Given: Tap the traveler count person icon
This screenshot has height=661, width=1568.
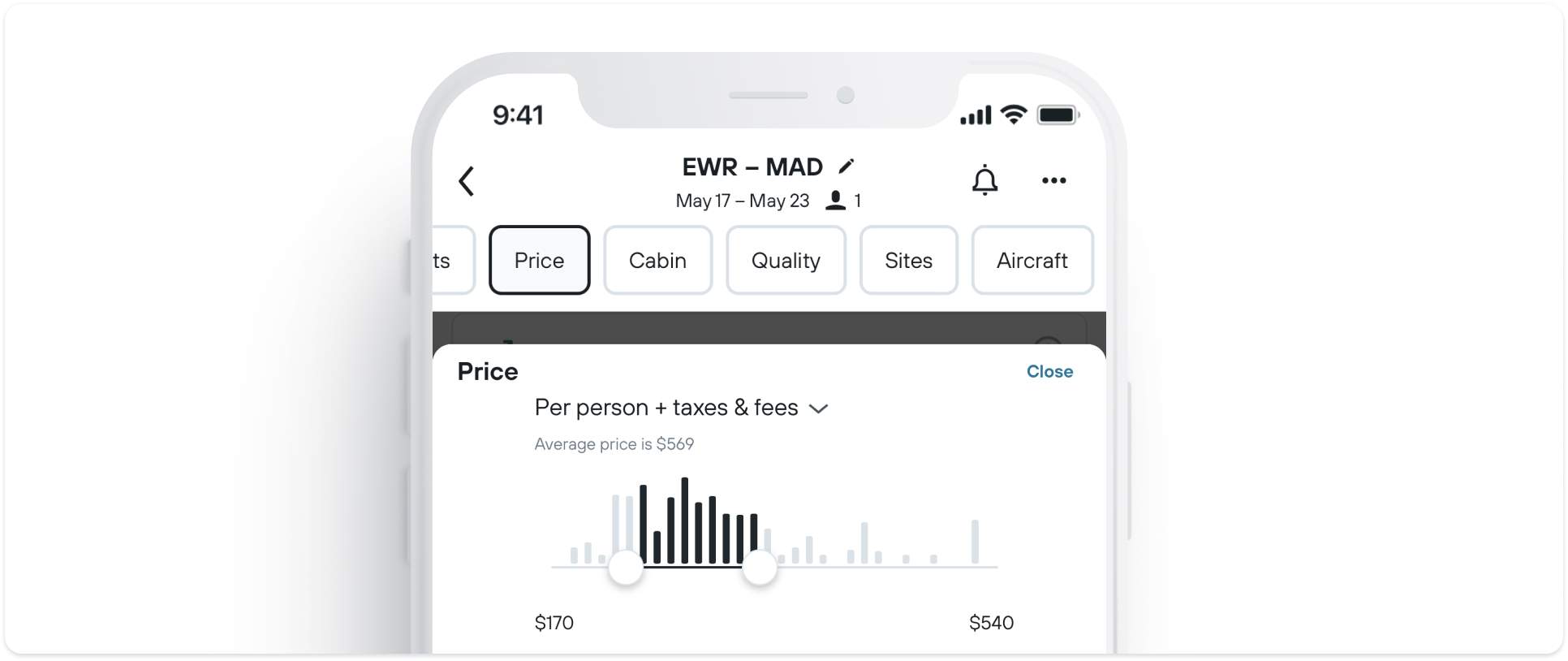Looking at the screenshot, I should pos(835,201).
